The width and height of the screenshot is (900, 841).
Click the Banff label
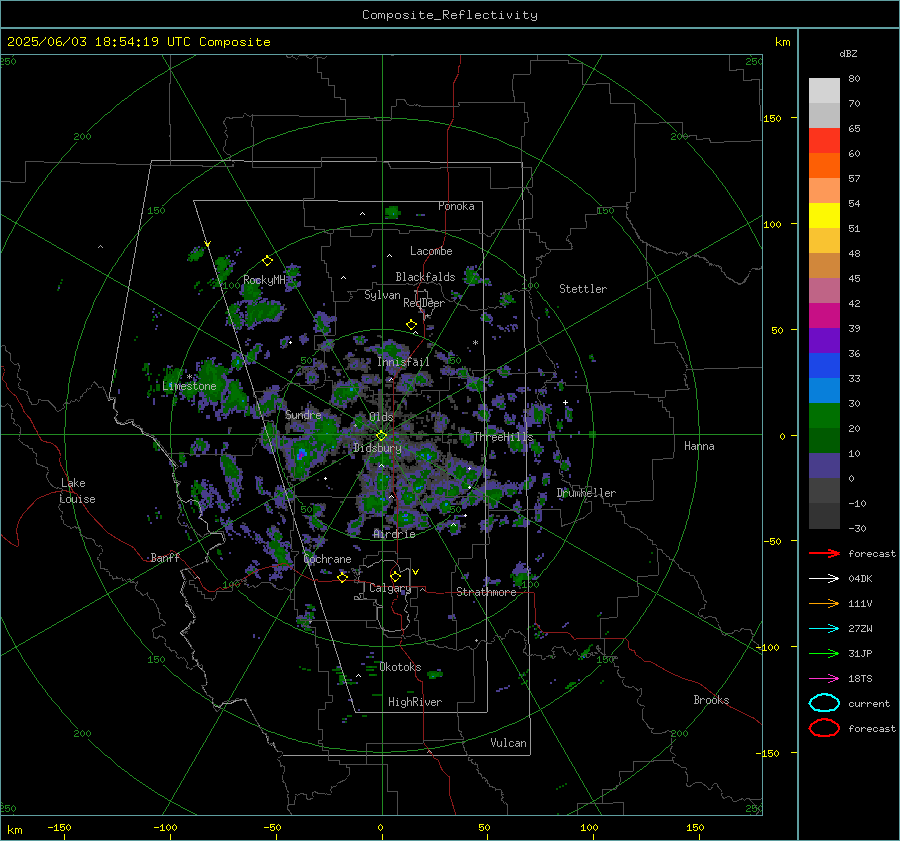pos(165,557)
